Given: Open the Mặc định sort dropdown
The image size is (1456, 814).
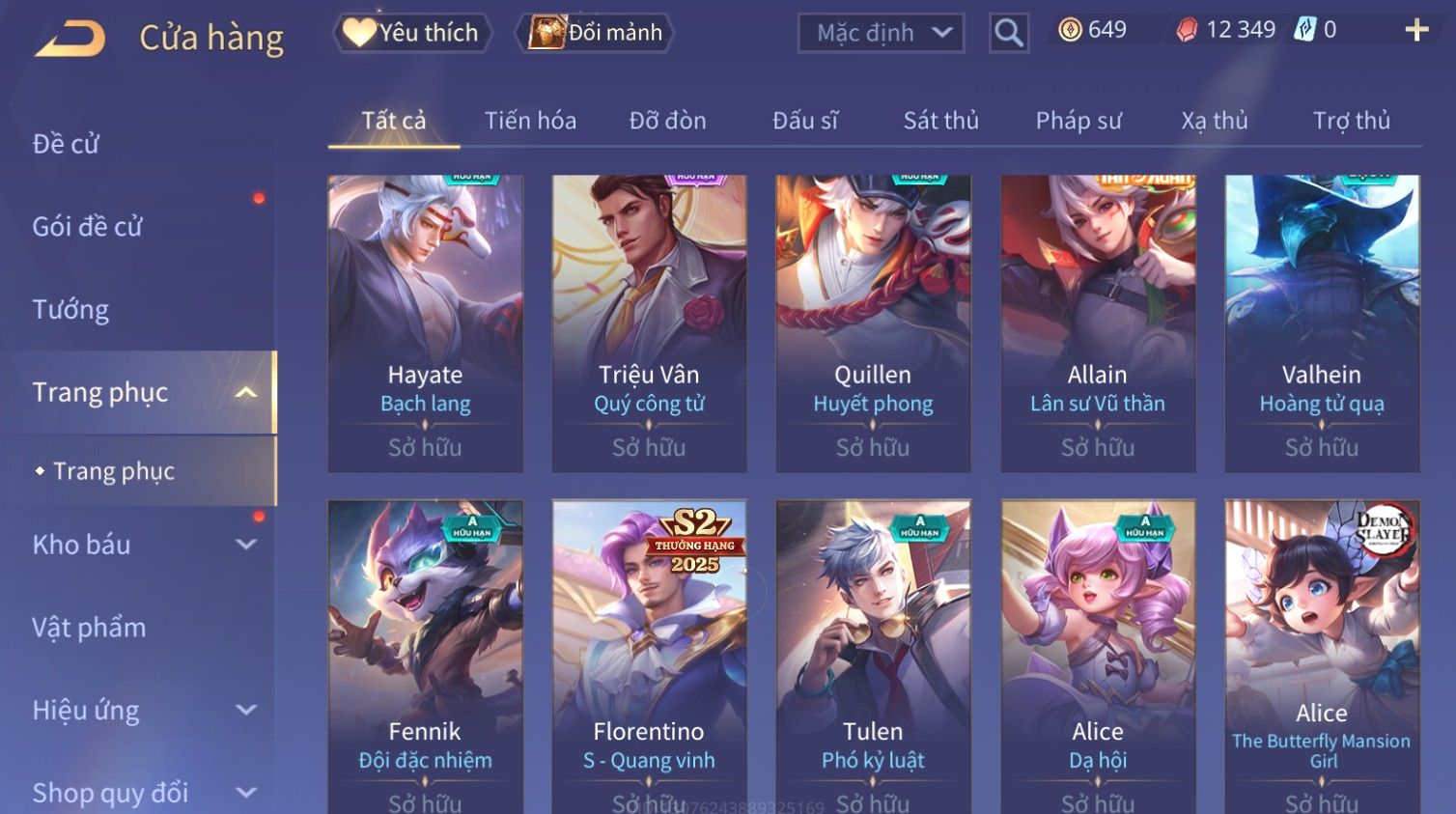Looking at the screenshot, I should (x=881, y=33).
